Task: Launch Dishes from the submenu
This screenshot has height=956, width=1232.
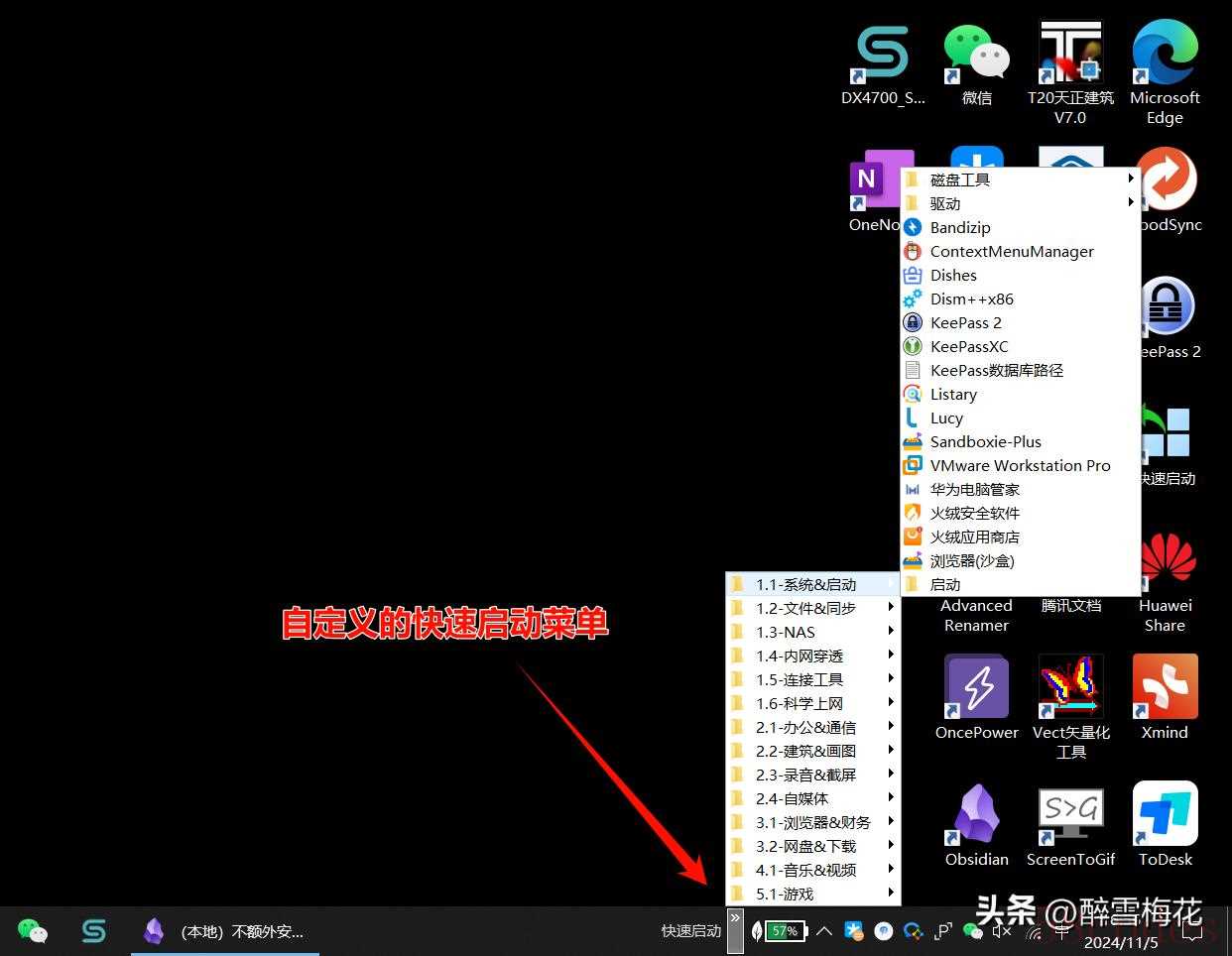Action: (x=1021, y=275)
